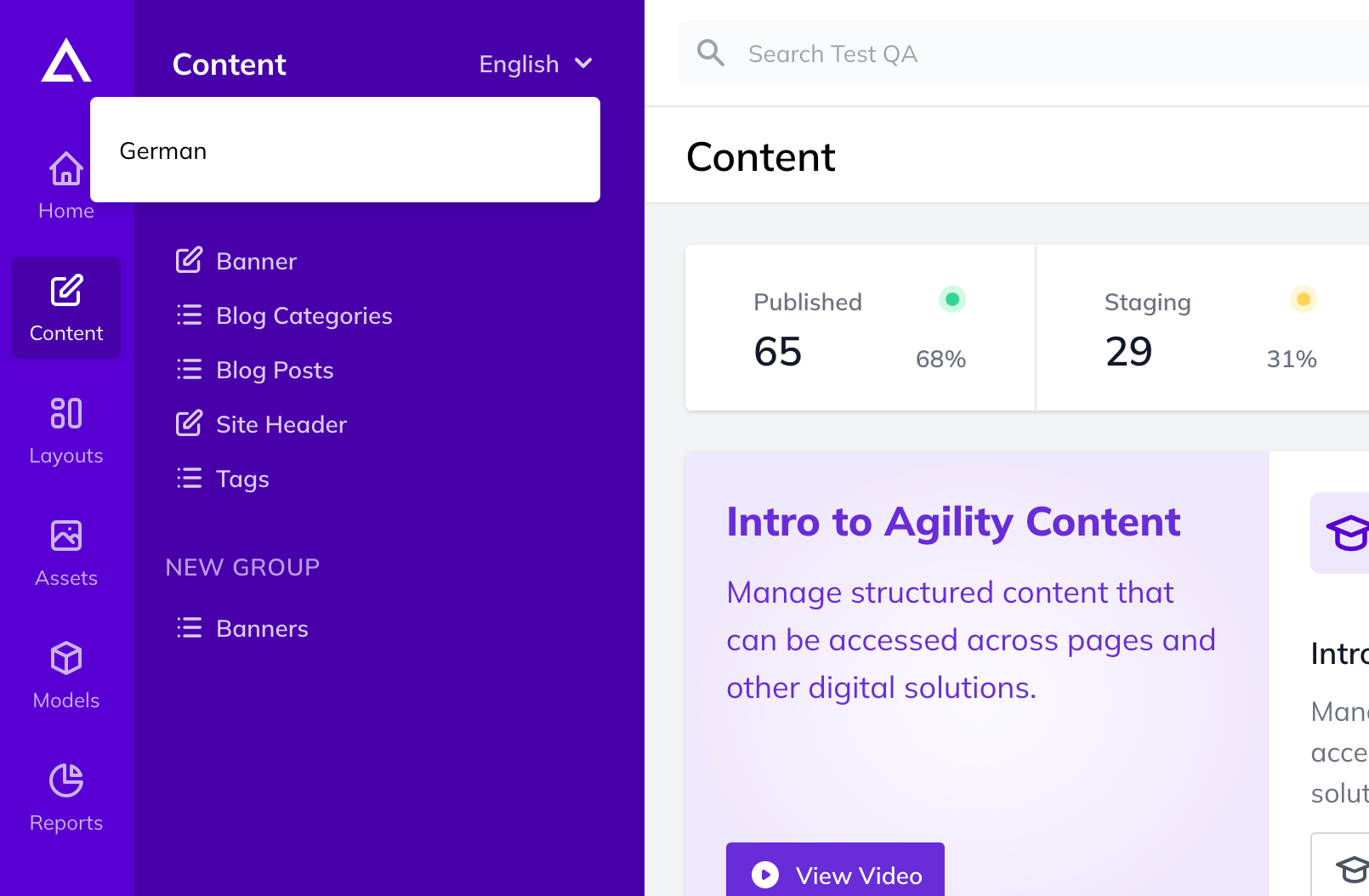Choose German from language list
1369x896 pixels.
345,150
